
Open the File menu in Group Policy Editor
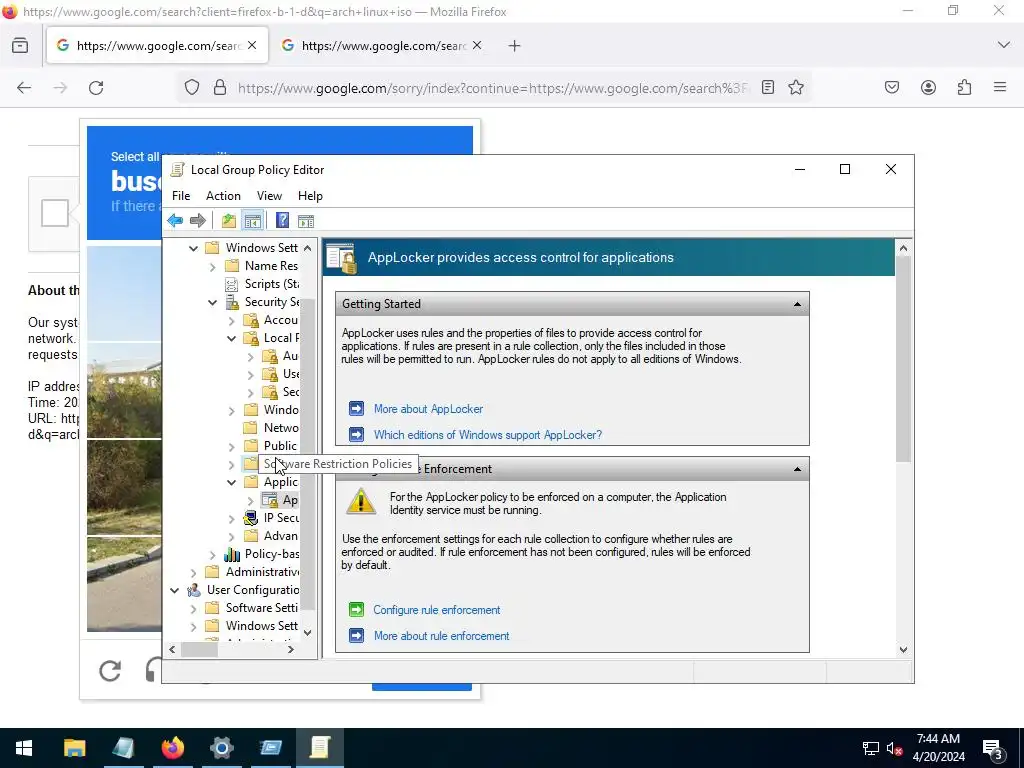click(x=181, y=196)
